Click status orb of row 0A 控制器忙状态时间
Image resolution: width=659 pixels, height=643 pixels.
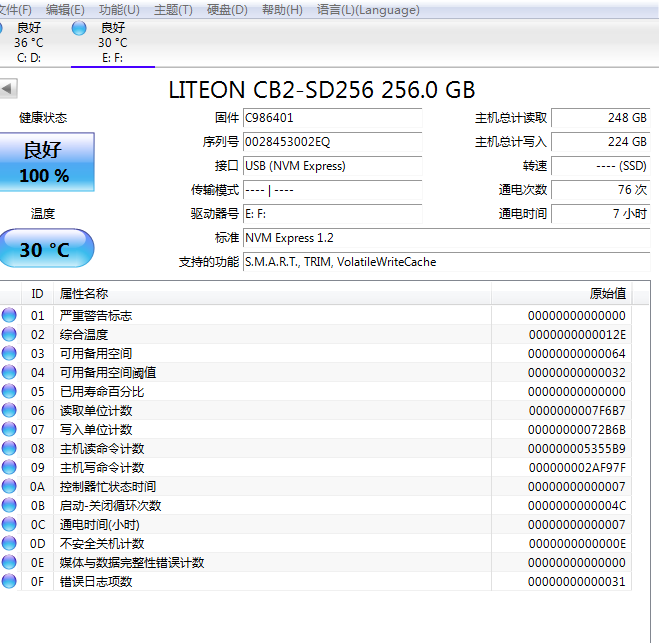coord(9,486)
